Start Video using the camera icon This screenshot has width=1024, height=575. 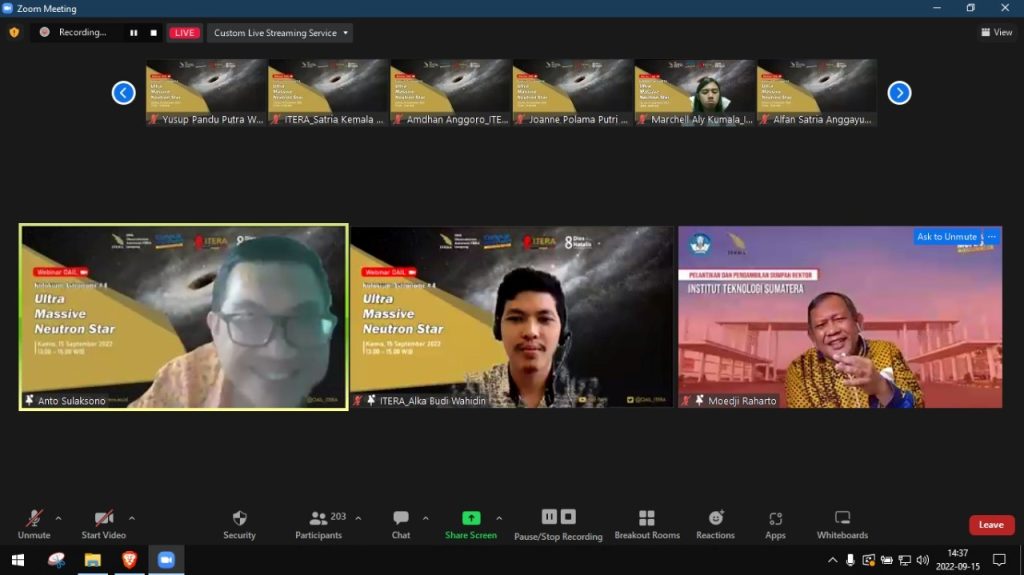click(x=103, y=525)
